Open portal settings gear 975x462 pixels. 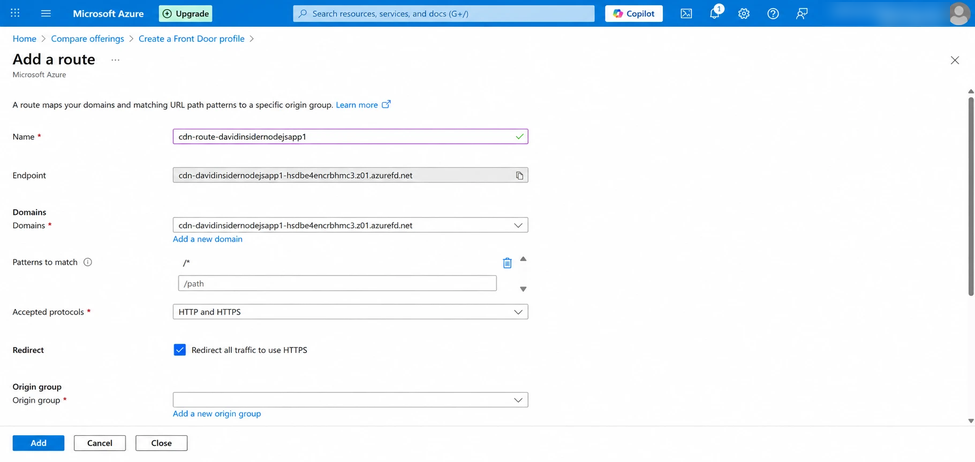tap(744, 13)
